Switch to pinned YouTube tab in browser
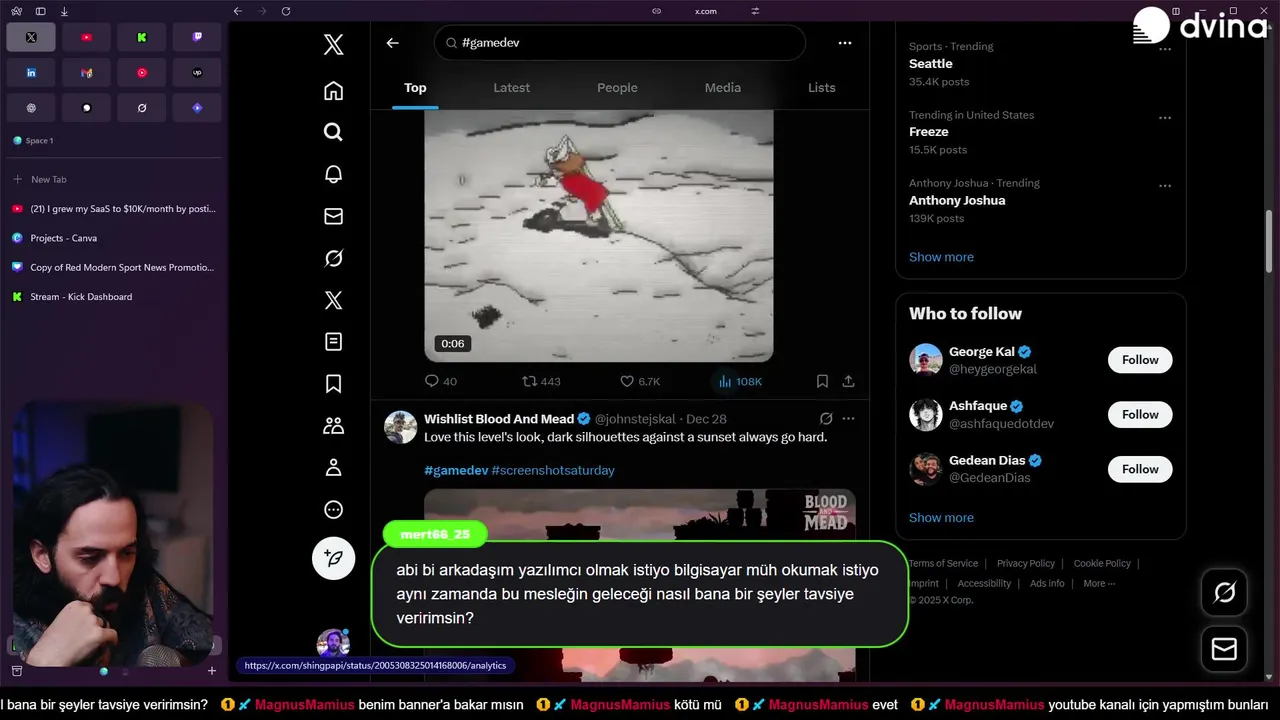Image resolution: width=1280 pixels, height=720 pixels. click(86, 37)
